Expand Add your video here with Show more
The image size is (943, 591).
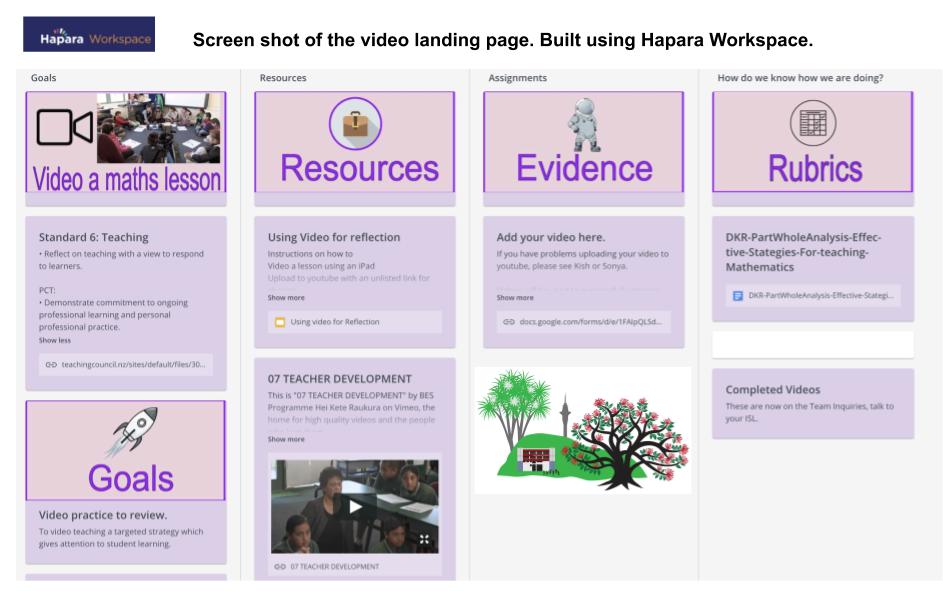(x=514, y=297)
